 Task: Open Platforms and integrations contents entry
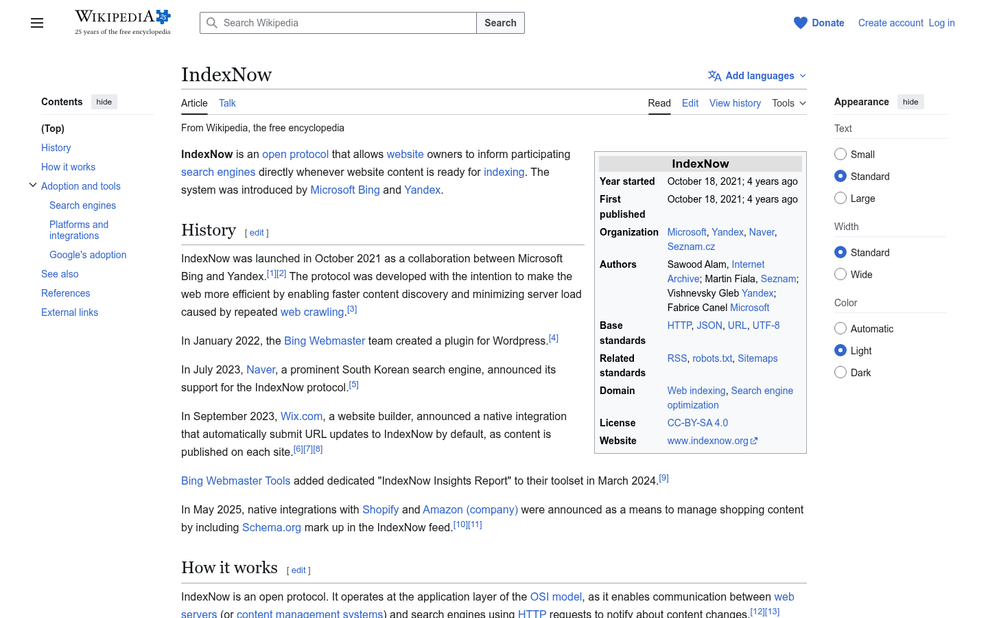point(79,230)
